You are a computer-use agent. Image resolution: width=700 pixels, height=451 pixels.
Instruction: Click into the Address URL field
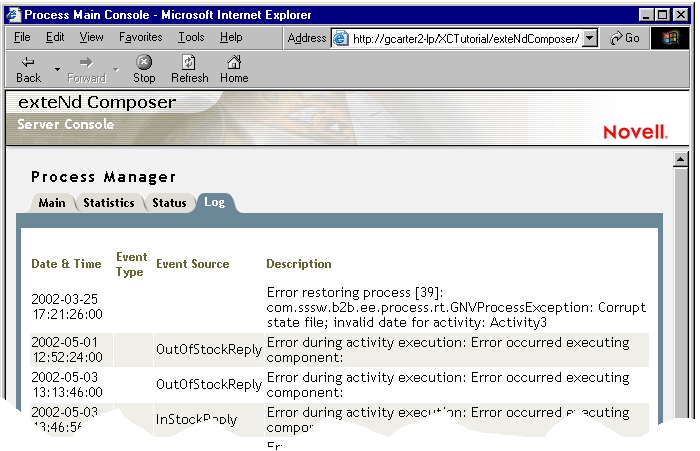tap(466, 38)
